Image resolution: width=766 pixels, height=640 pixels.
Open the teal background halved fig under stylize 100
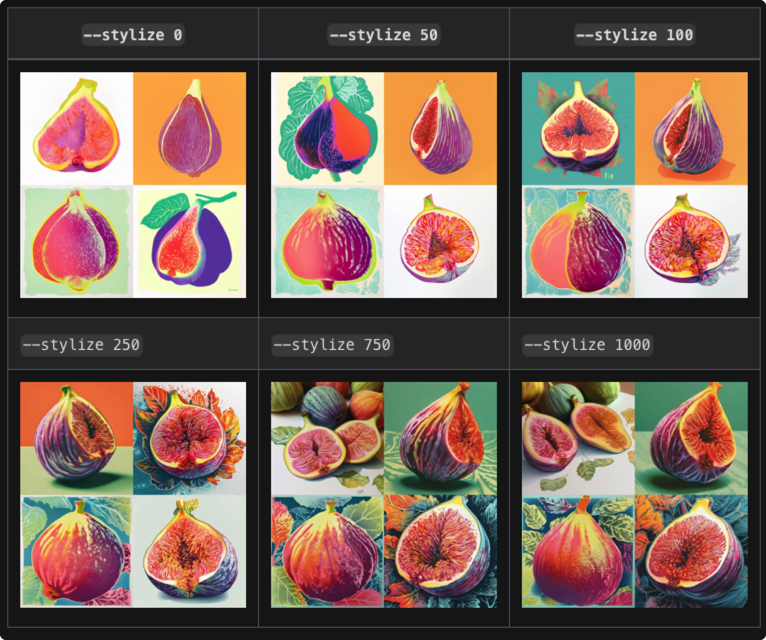pos(578,128)
